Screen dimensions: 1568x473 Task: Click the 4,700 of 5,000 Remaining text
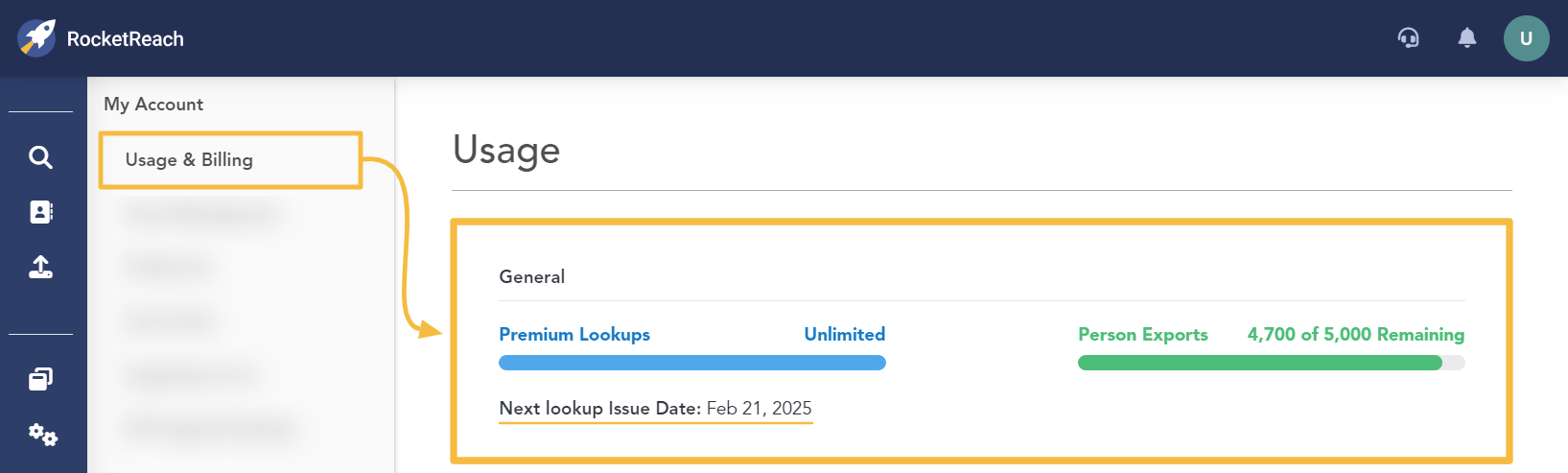click(x=1356, y=334)
